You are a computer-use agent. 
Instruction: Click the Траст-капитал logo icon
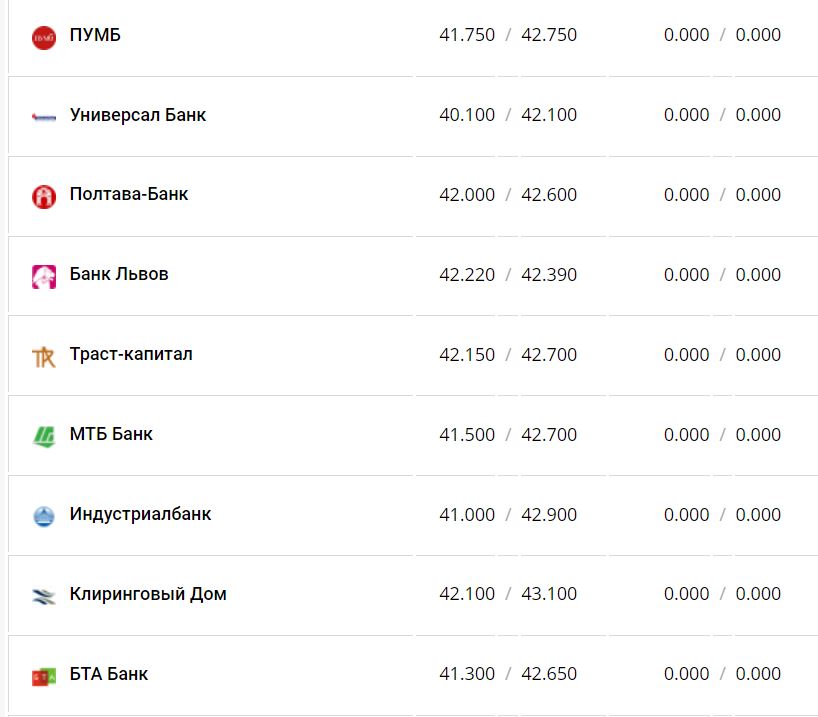[x=44, y=356]
